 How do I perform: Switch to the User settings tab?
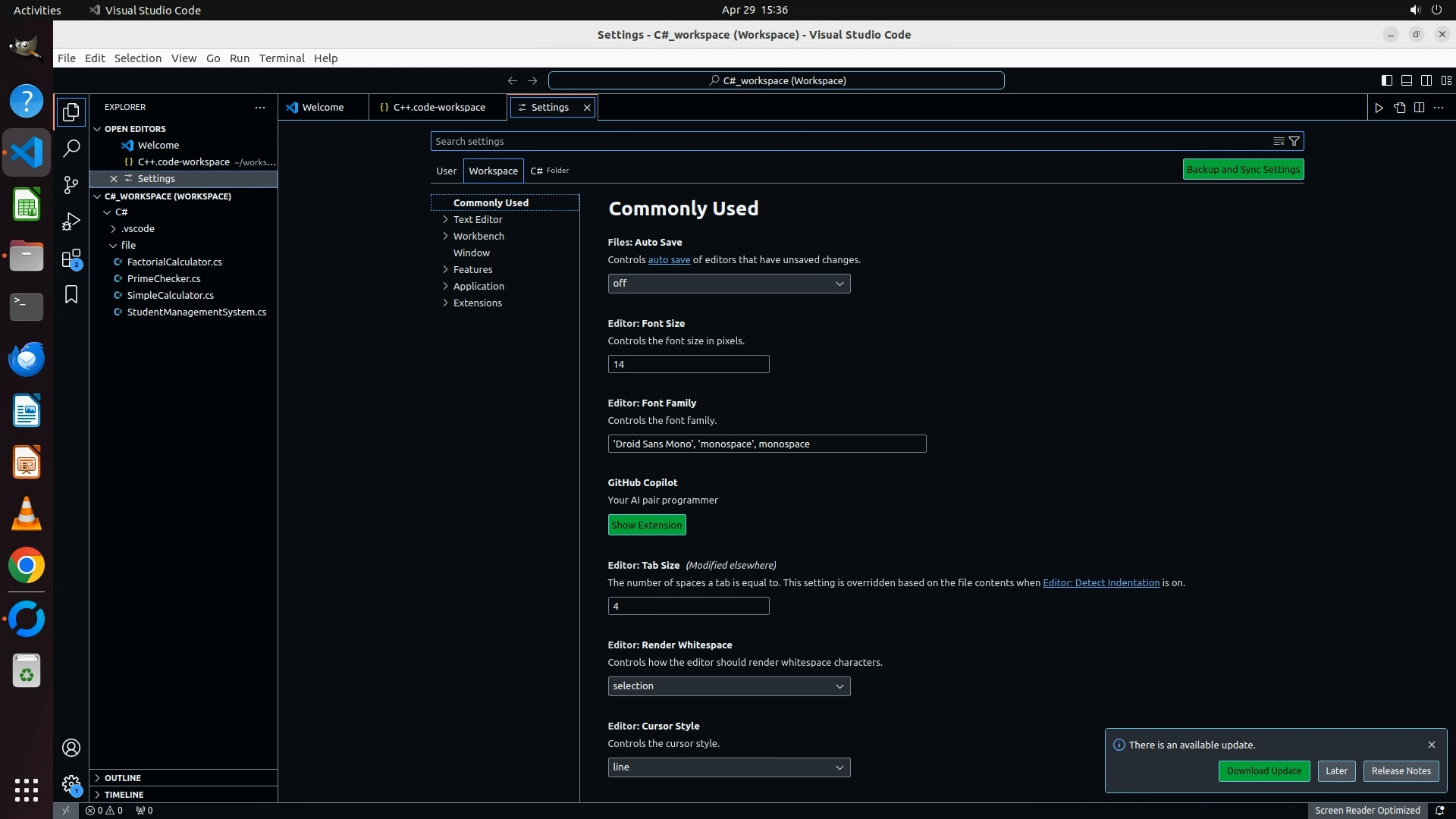(446, 171)
